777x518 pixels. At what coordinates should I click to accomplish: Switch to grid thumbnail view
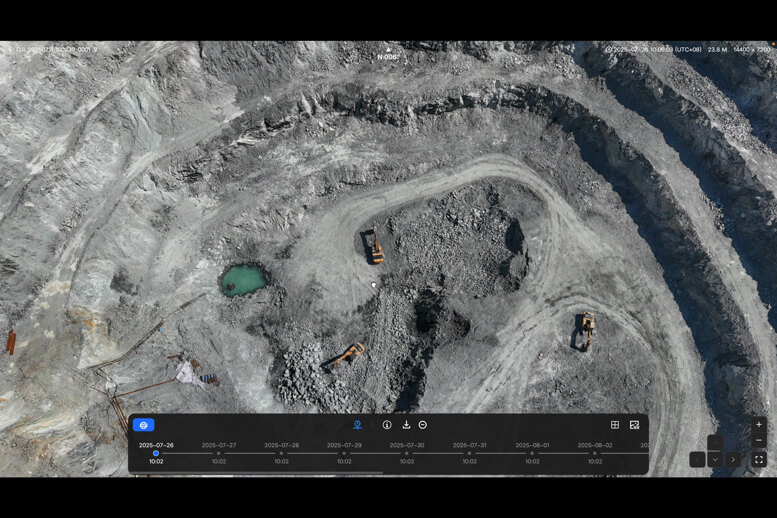tap(615, 425)
